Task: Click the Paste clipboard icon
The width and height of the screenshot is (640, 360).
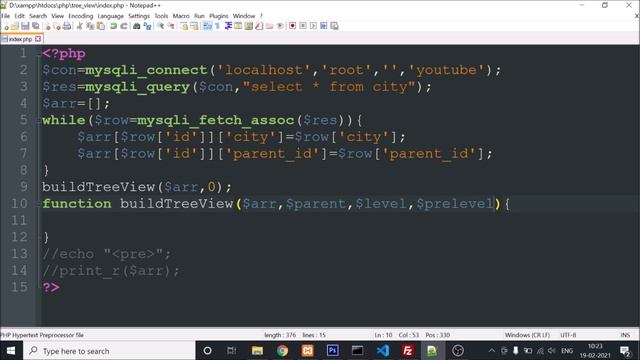Action: (100, 26)
